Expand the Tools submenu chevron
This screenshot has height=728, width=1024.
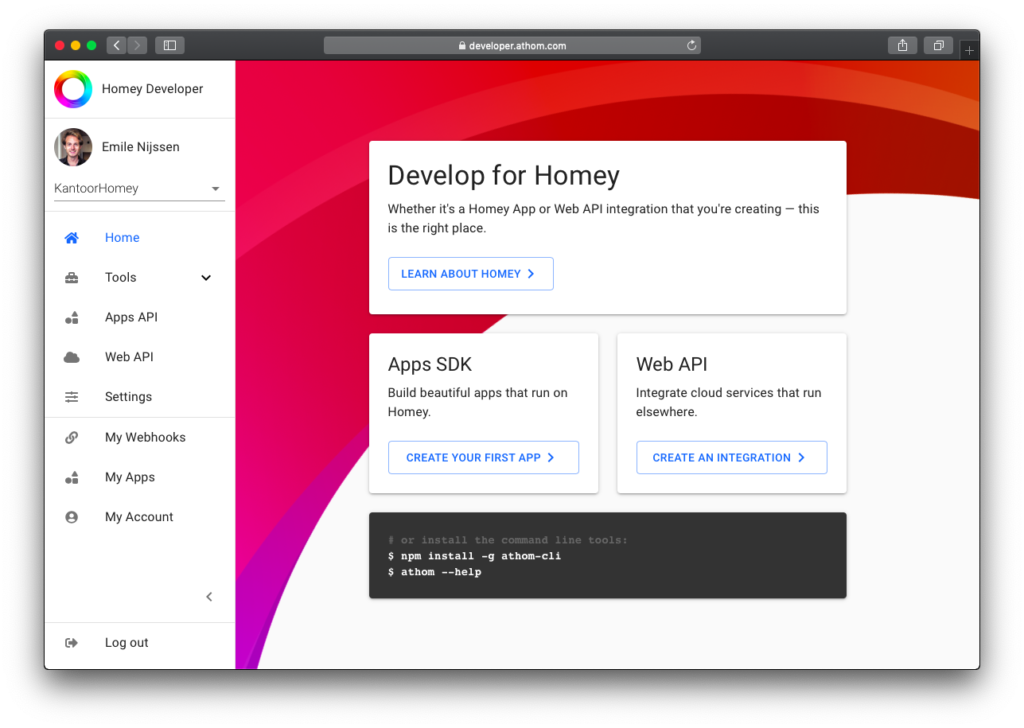click(206, 278)
